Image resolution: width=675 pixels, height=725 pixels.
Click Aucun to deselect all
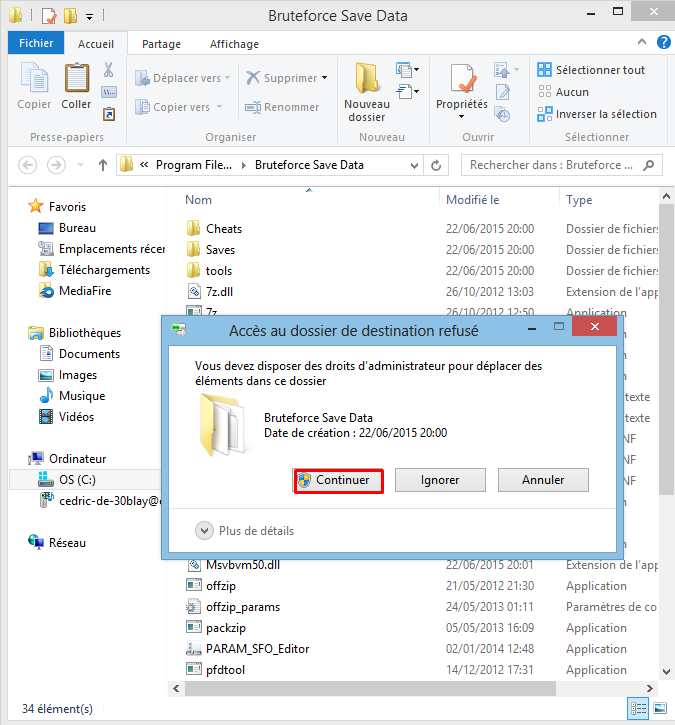(x=564, y=92)
